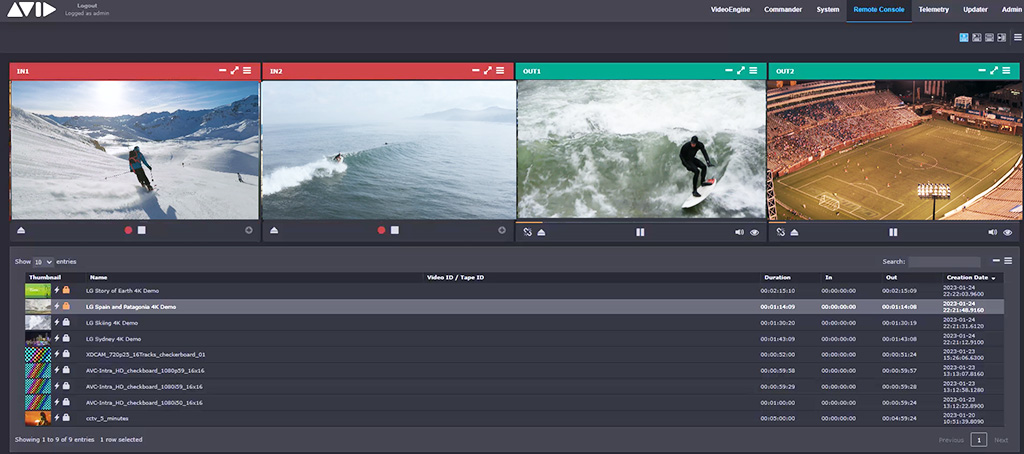Click the Avid logo
1024x454 pixels.
tap(31, 9)
